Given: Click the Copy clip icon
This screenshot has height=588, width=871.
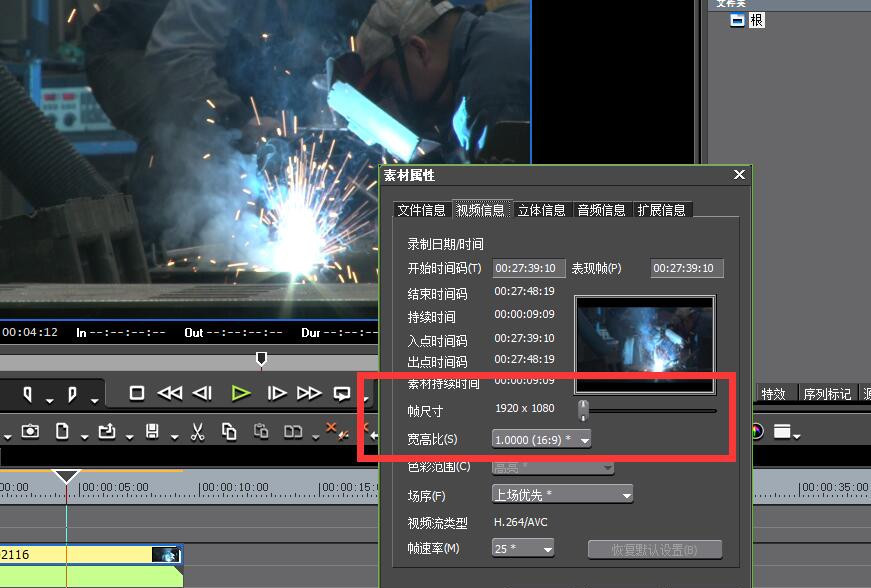Looking at the screenshot, I should click(x=230, y=432).
